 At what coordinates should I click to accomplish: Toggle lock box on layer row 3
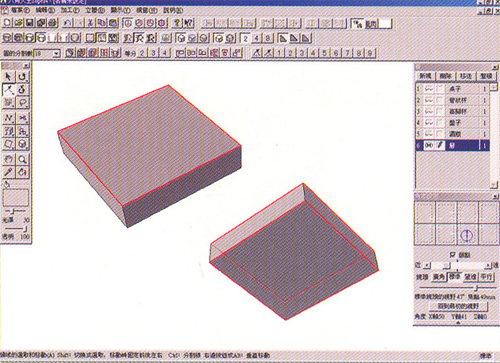[440, 111]
